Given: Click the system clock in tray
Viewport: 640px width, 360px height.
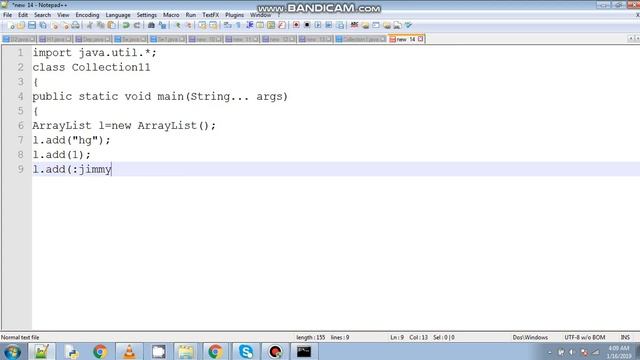Looking at the screenshot, I should tap(619, 352).
